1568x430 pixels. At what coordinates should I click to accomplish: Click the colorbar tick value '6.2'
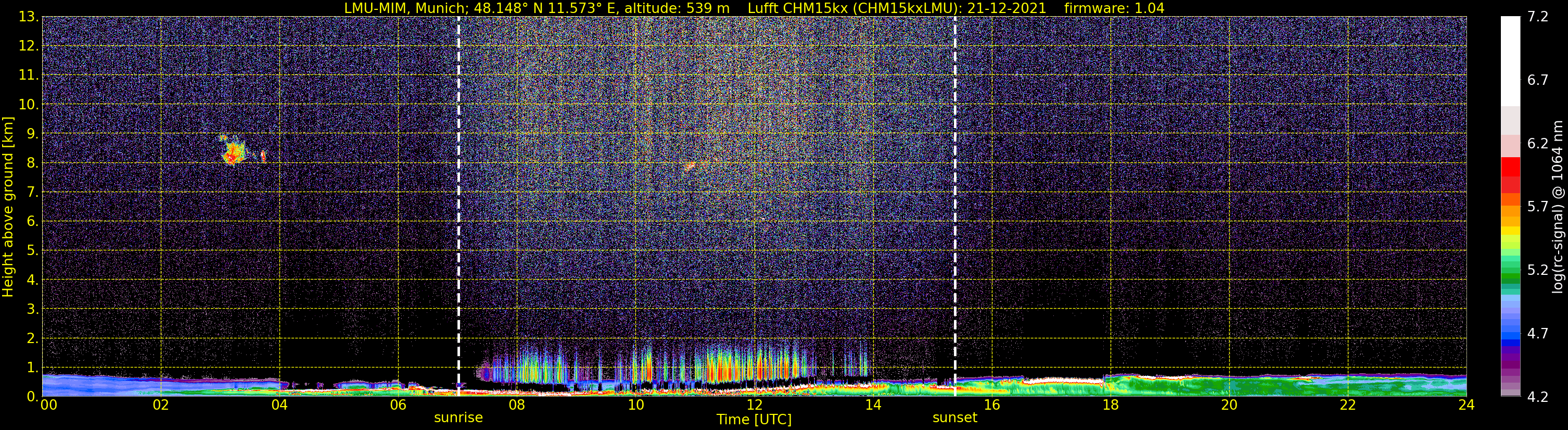tap(1538, 144)
